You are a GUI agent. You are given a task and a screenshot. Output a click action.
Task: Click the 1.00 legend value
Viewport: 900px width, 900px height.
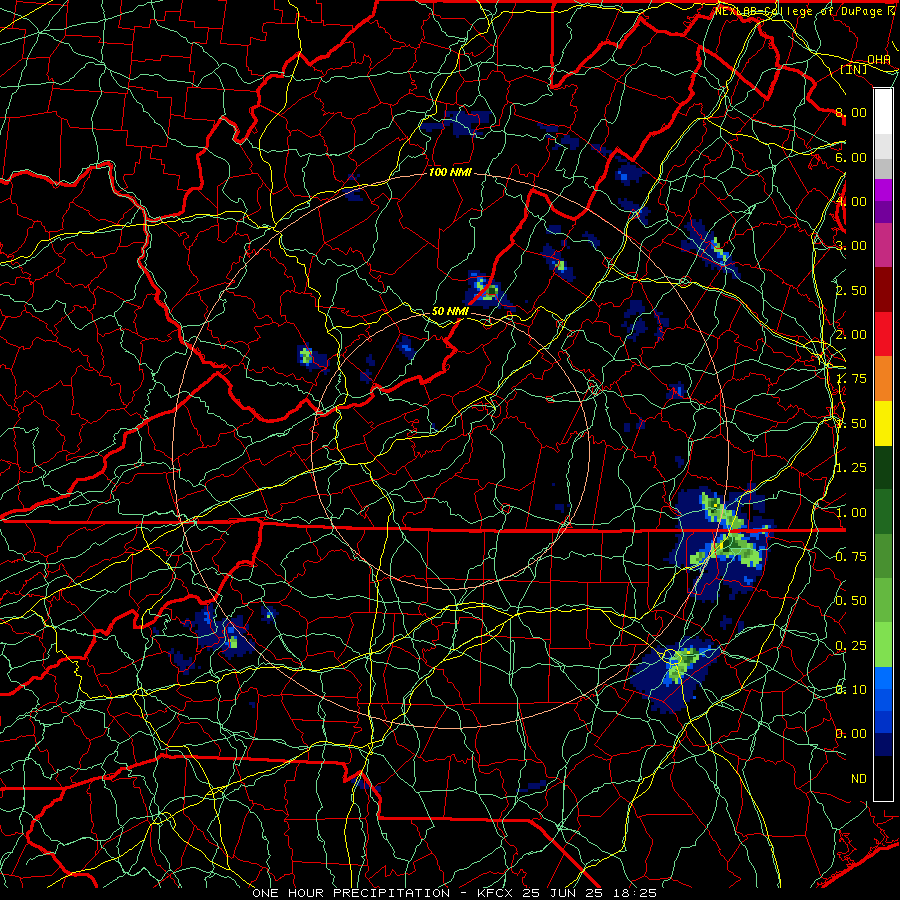[x=851, y=513]
